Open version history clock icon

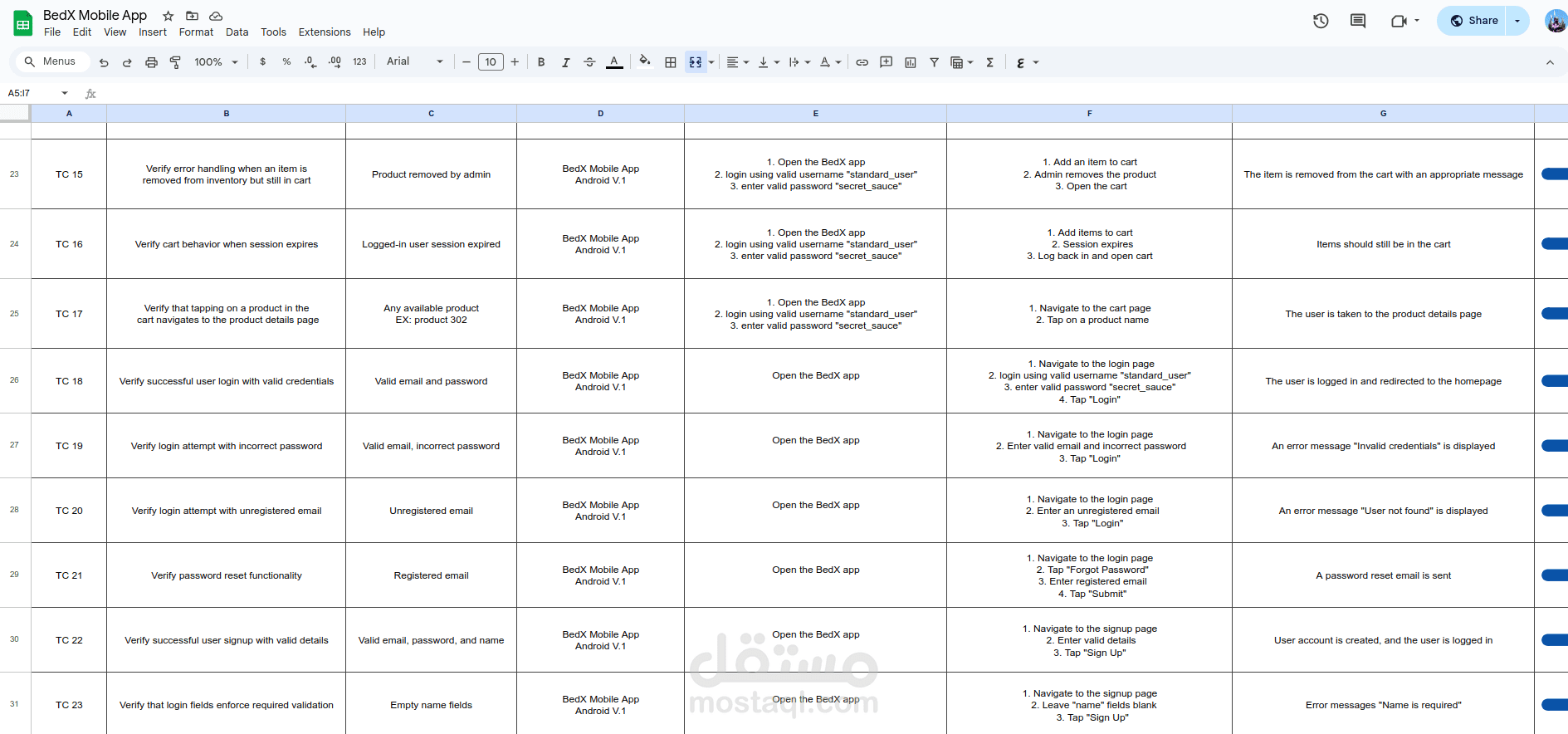pyautogui.click(x=1321, y=21)
